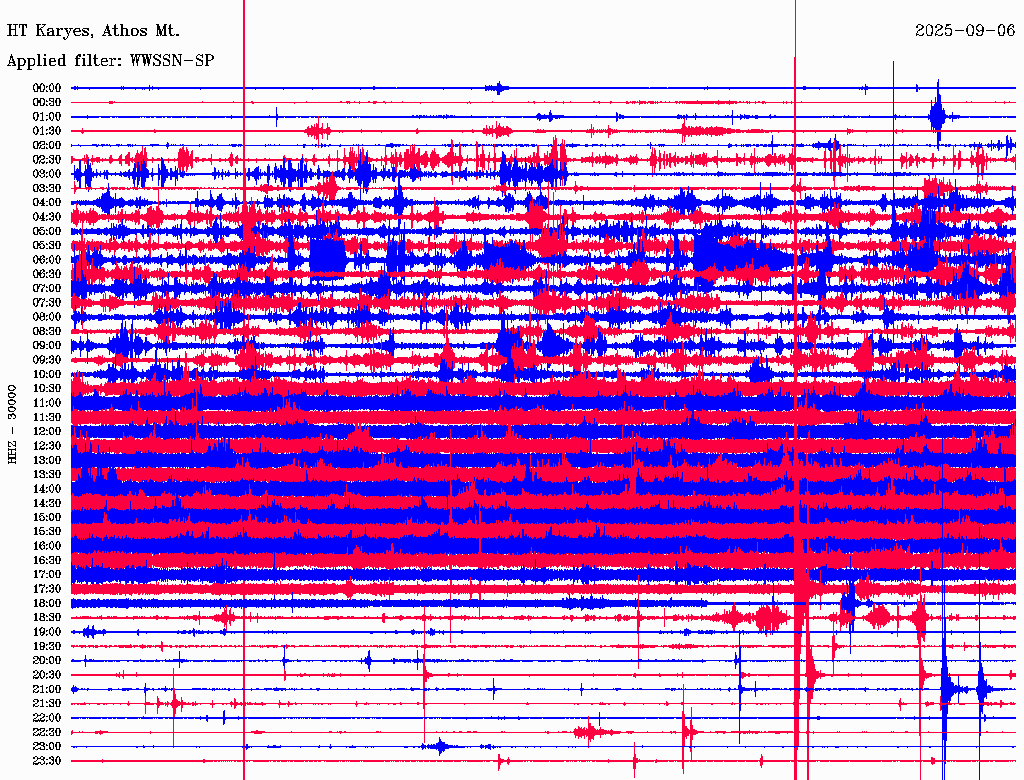Click the blue burst on 01:00 trace
The height and width of the screenshot is (780, 1024).
[938, 116]
